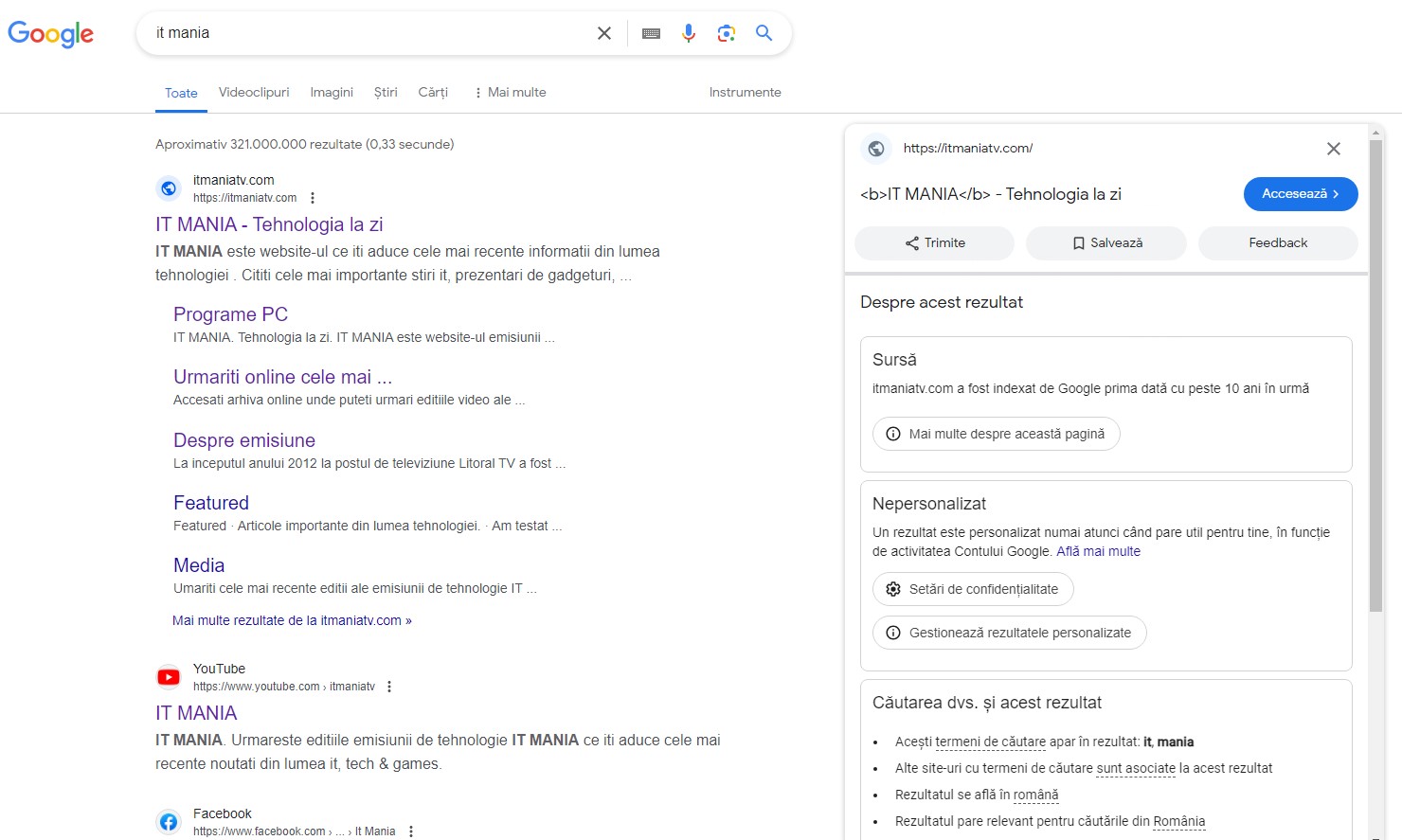The width and height of the screenshot is (1402, 840).
Task: Open 'Urmariti online cele mai ...' sitelink
Action: [282, 377]
